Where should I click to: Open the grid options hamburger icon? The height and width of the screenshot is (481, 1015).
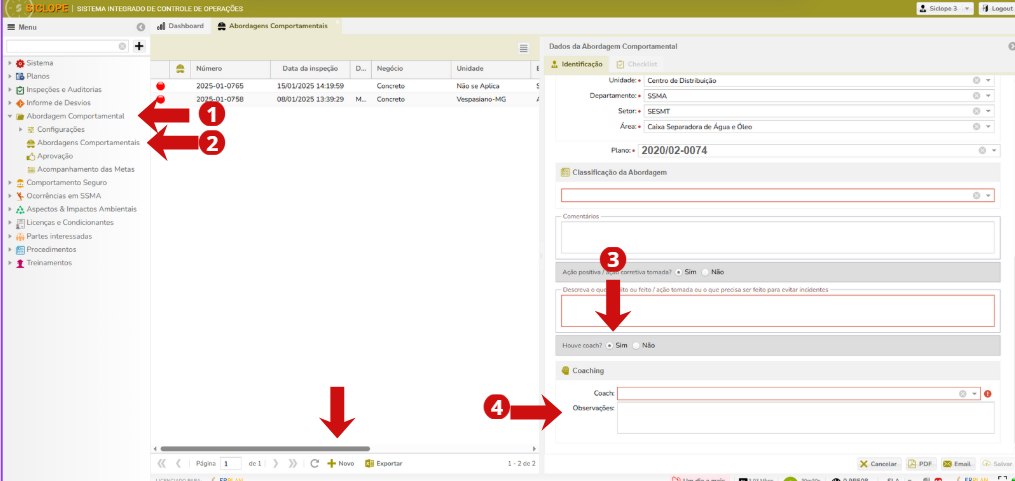click(523, 48)
